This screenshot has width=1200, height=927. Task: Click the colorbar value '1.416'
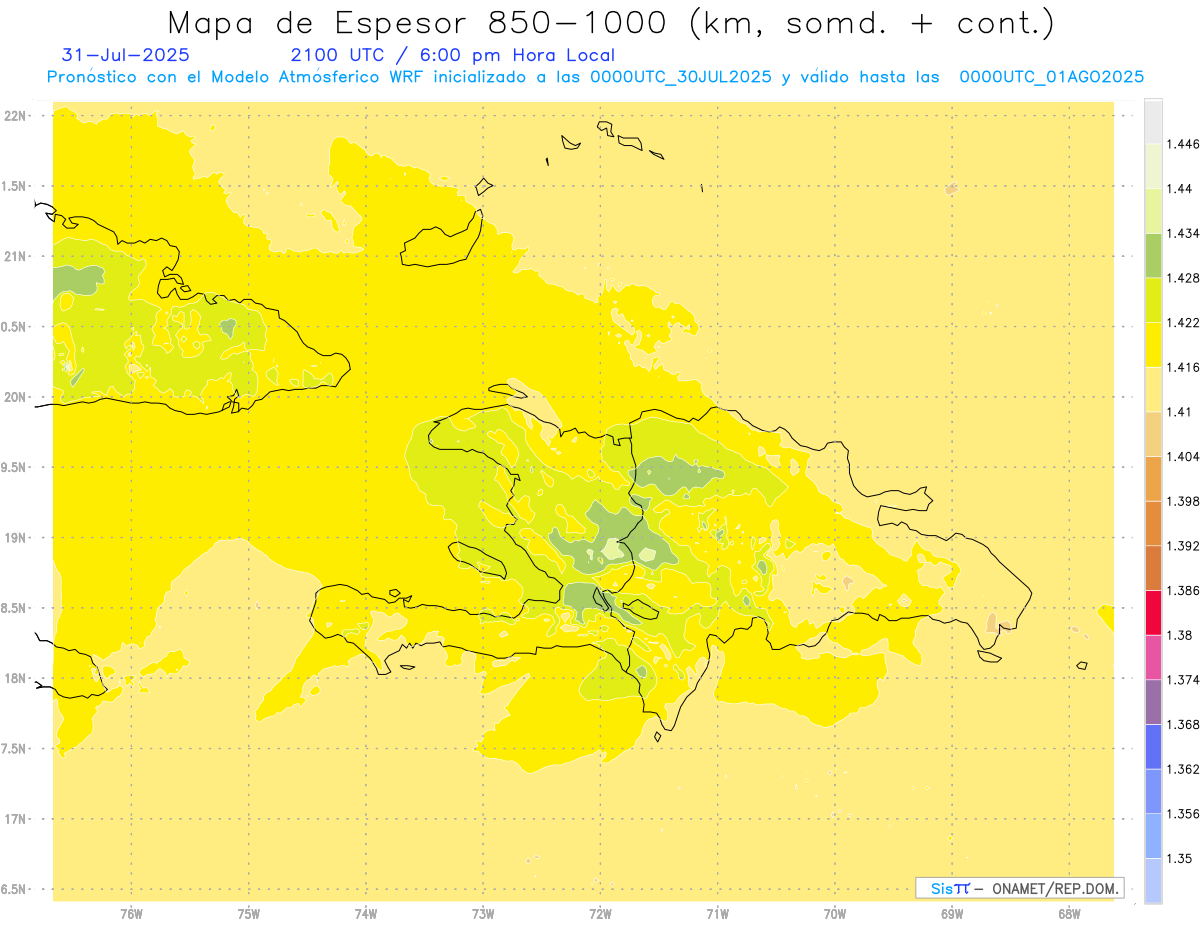tap(1184, 367)
